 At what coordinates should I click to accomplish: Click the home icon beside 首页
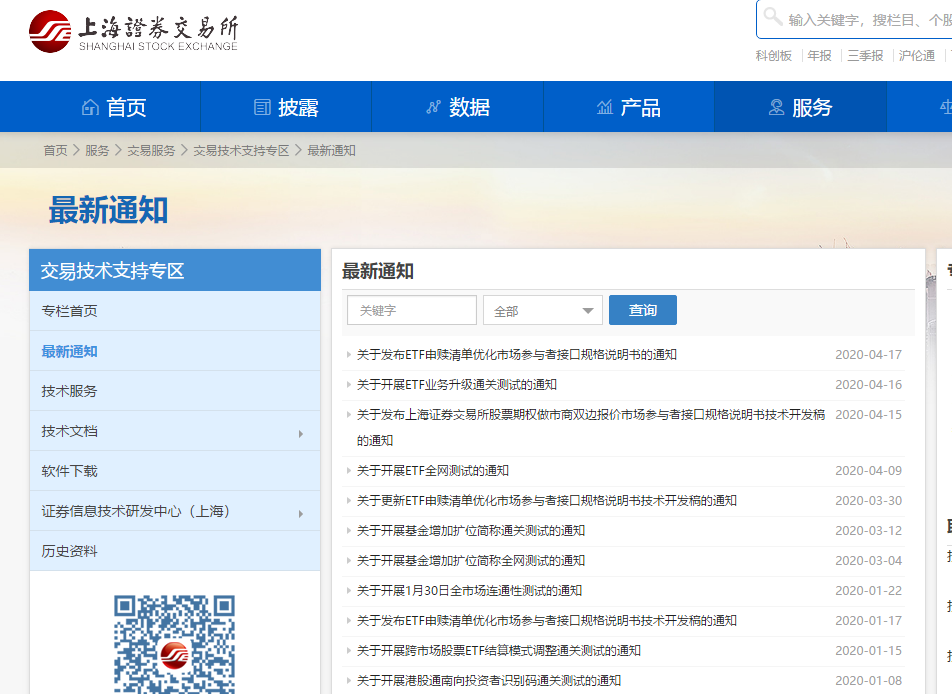click(x=90, y=107)
